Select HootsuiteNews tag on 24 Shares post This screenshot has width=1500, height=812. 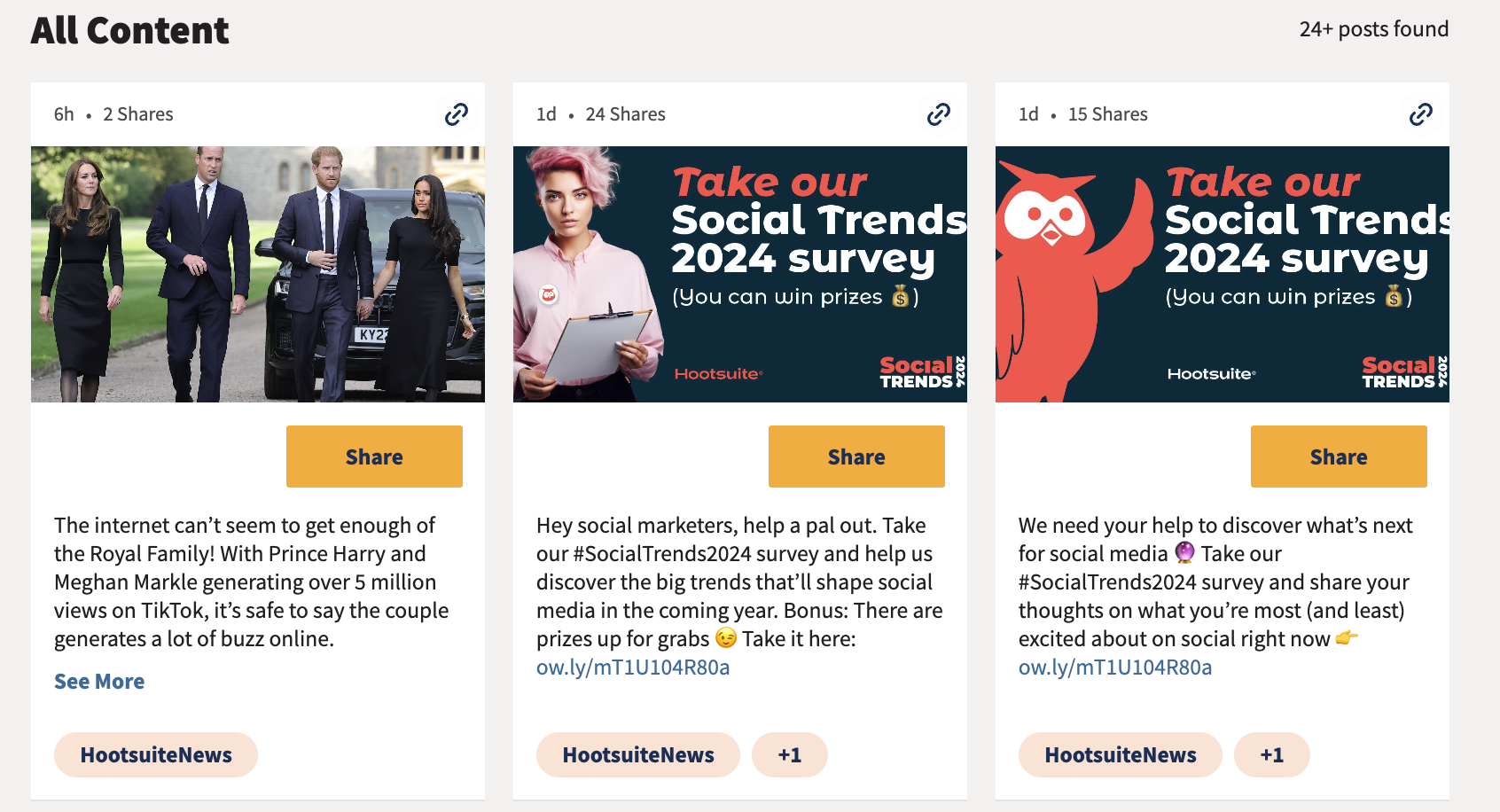(x=638, y=755)
